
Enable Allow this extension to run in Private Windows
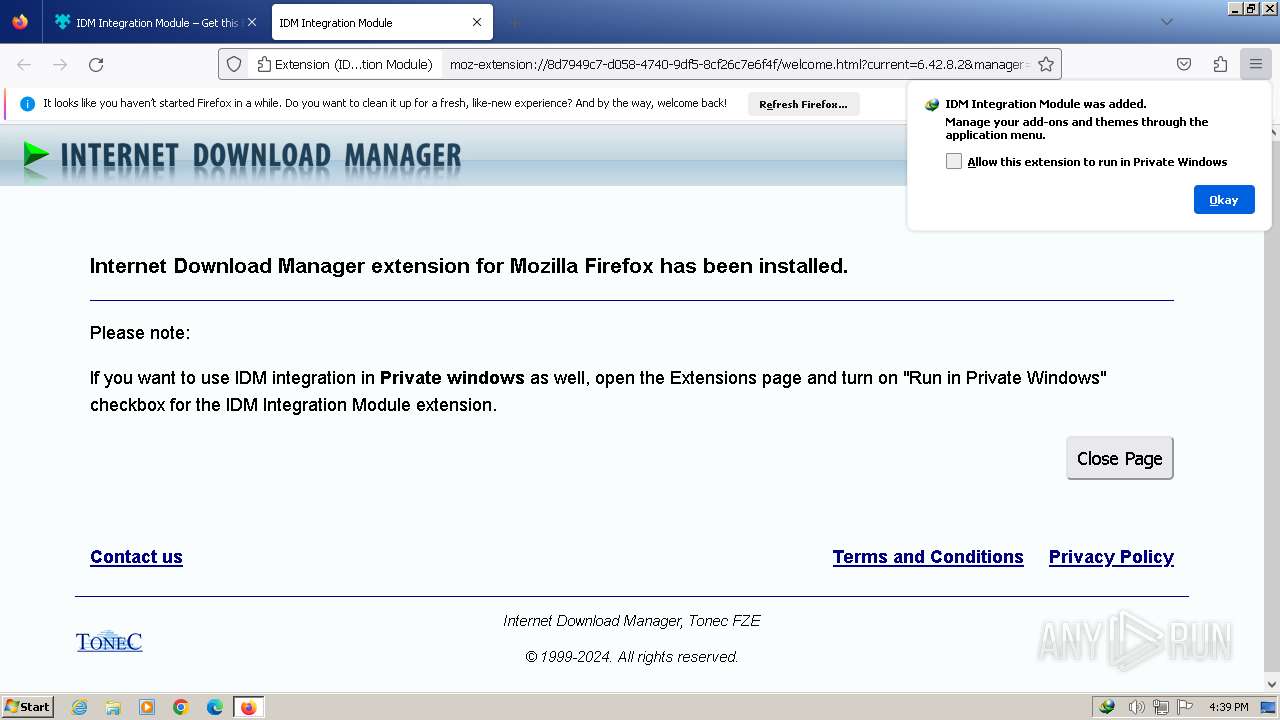coord(954,161)
